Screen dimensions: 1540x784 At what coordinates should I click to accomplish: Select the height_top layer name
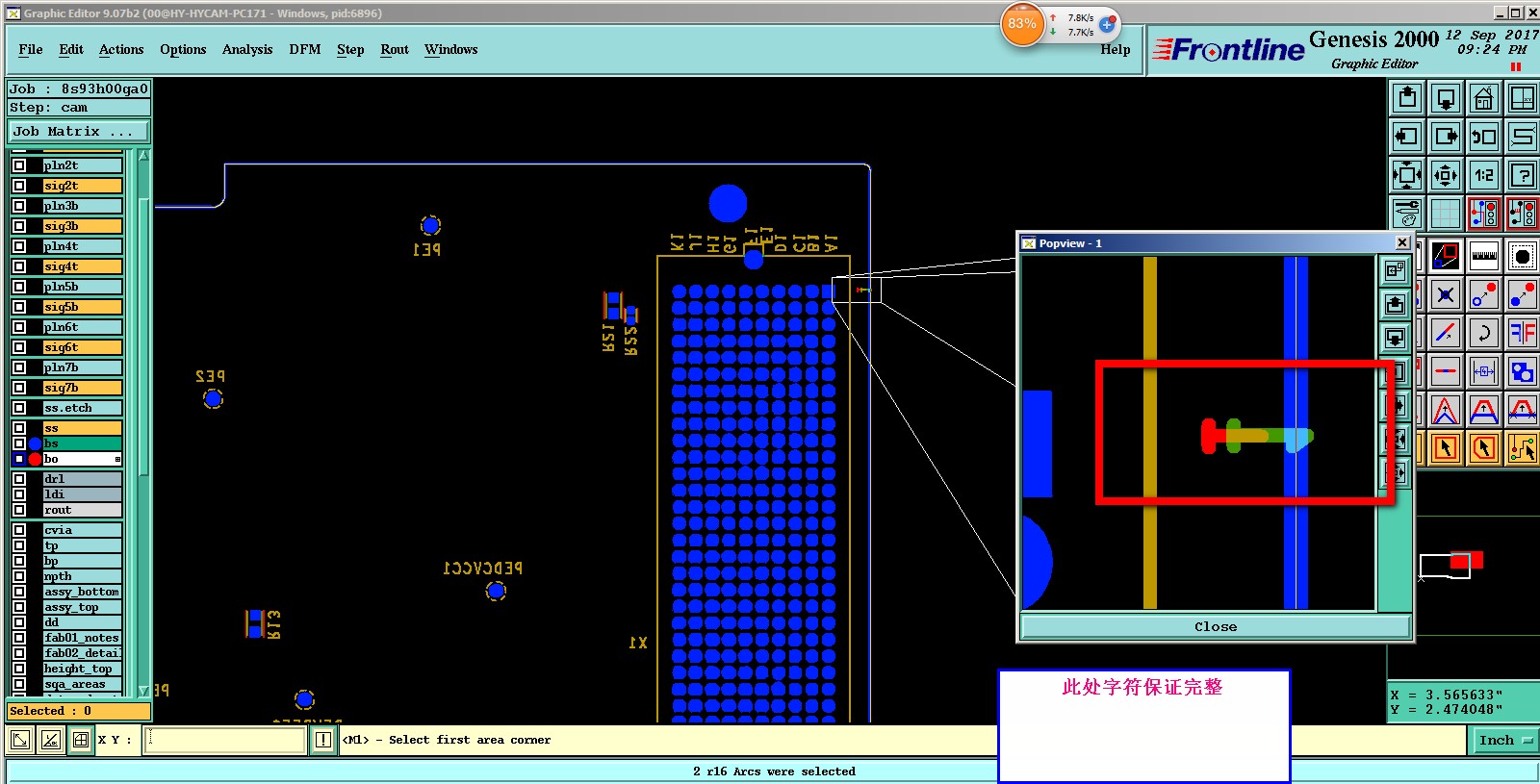pyautogui.click(x=83, y=669)
